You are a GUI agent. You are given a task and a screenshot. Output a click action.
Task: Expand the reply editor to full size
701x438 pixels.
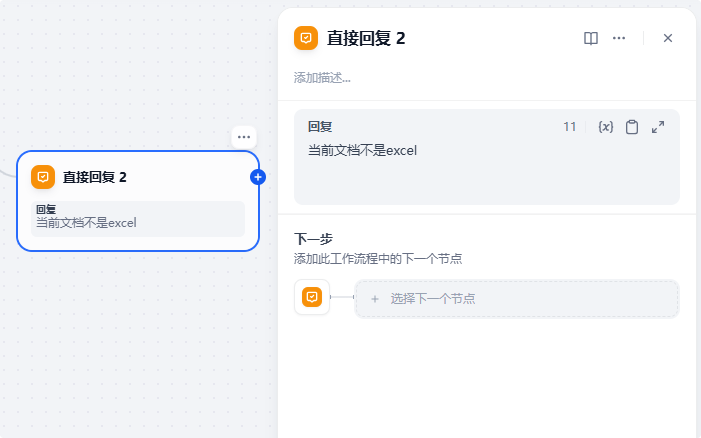658,127
